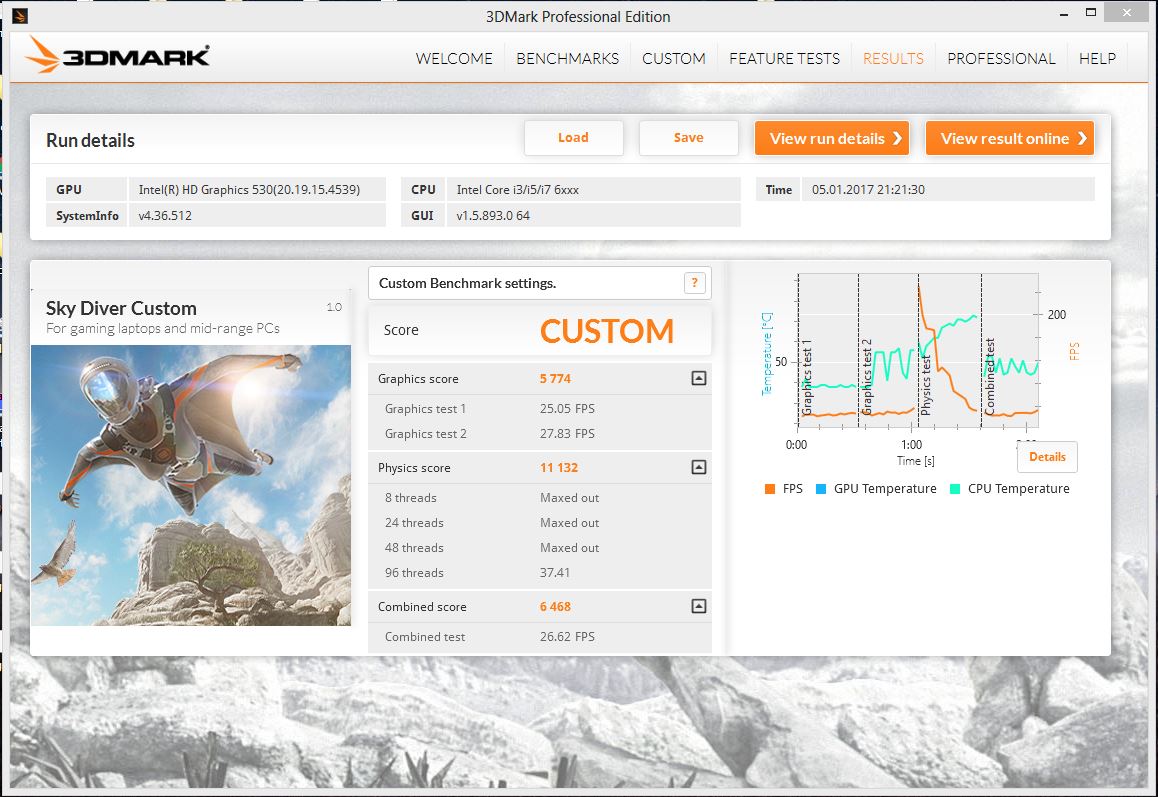Screen dimensions: 1158x797
Task: Click the 3DMark title bar app icon
Action: [20, 16]
